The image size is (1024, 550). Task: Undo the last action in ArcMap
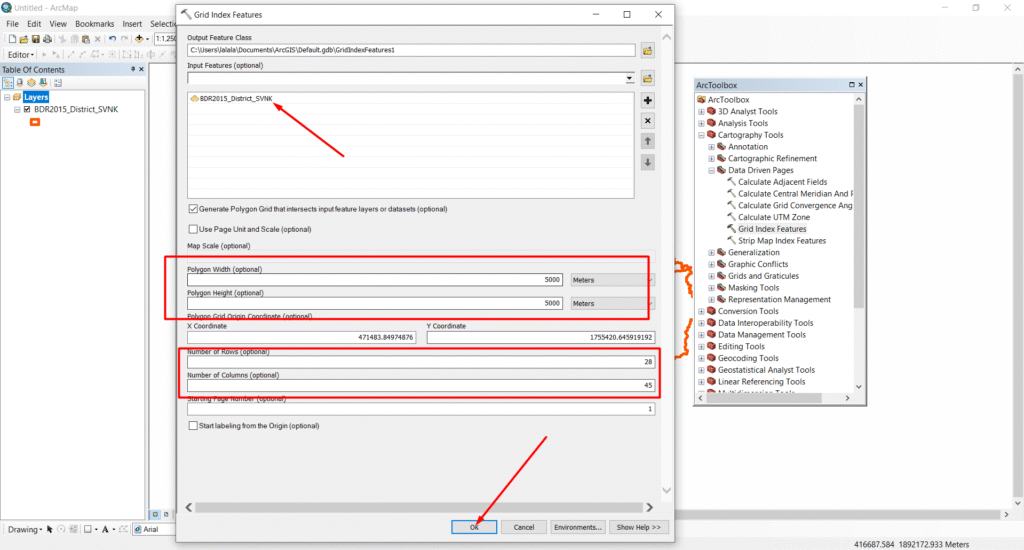tap(112, 39)
